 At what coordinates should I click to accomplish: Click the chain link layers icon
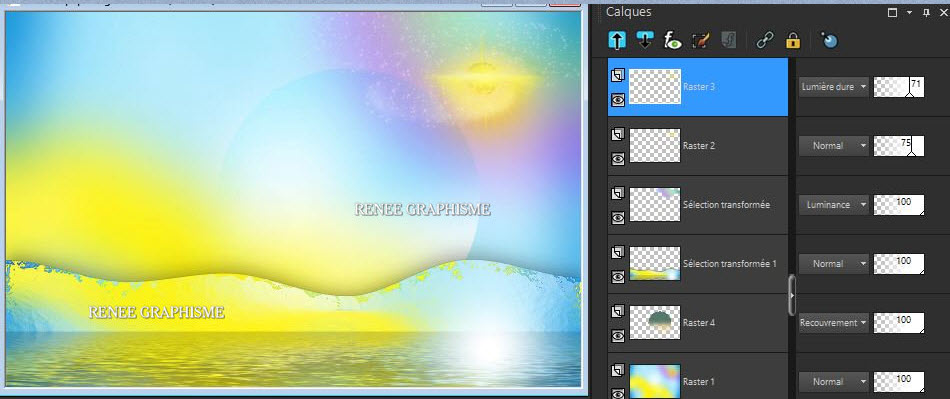click(765, 41)
